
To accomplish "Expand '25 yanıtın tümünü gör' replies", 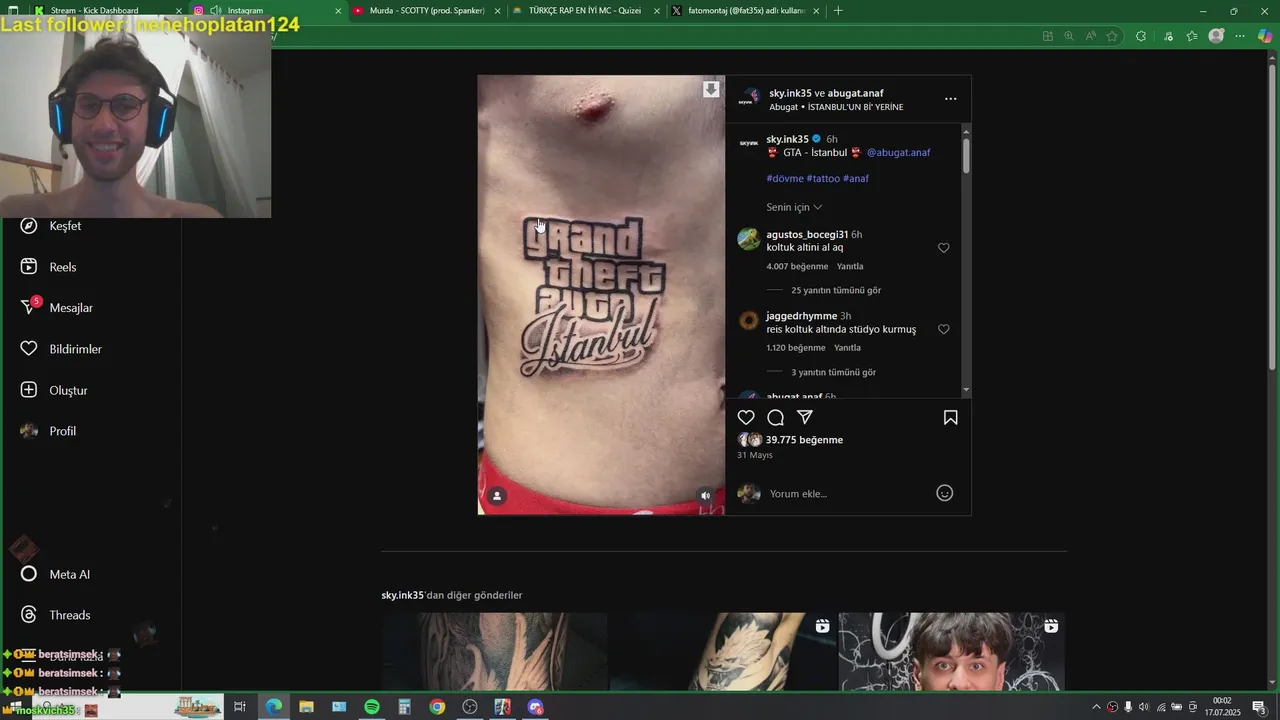I will coord(836,290).
